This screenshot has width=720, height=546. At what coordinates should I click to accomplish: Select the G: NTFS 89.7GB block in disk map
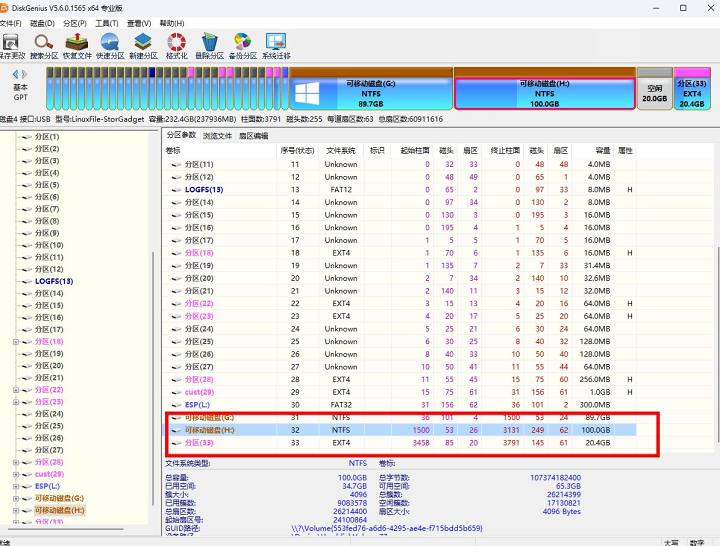(x=371, y=89)
